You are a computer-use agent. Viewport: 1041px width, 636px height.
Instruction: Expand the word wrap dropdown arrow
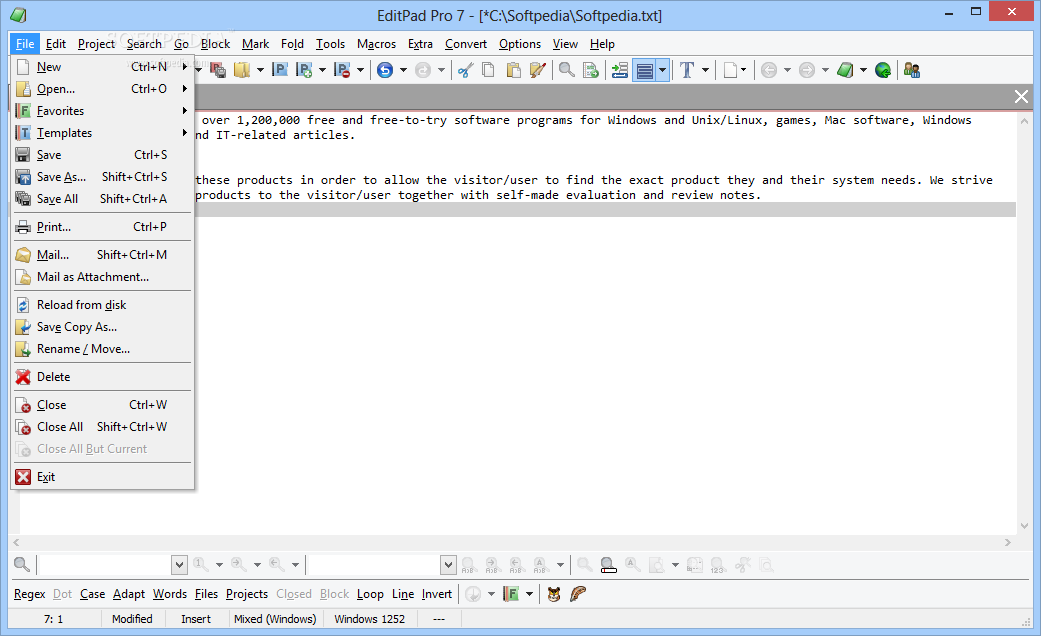pos(663,70)
